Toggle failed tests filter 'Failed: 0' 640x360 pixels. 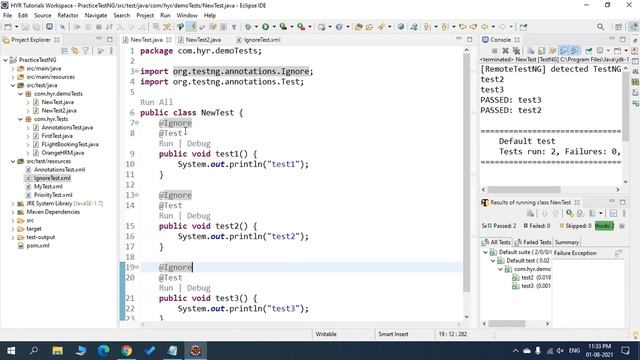tap(537, 226)
